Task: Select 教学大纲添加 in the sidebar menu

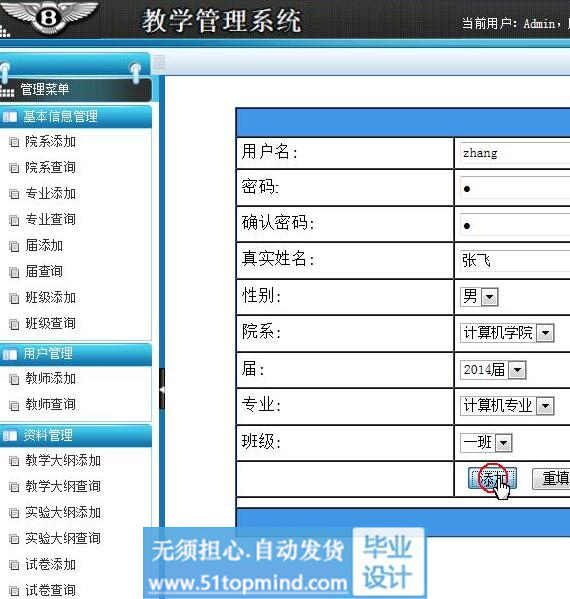Action: coord(63,461)
